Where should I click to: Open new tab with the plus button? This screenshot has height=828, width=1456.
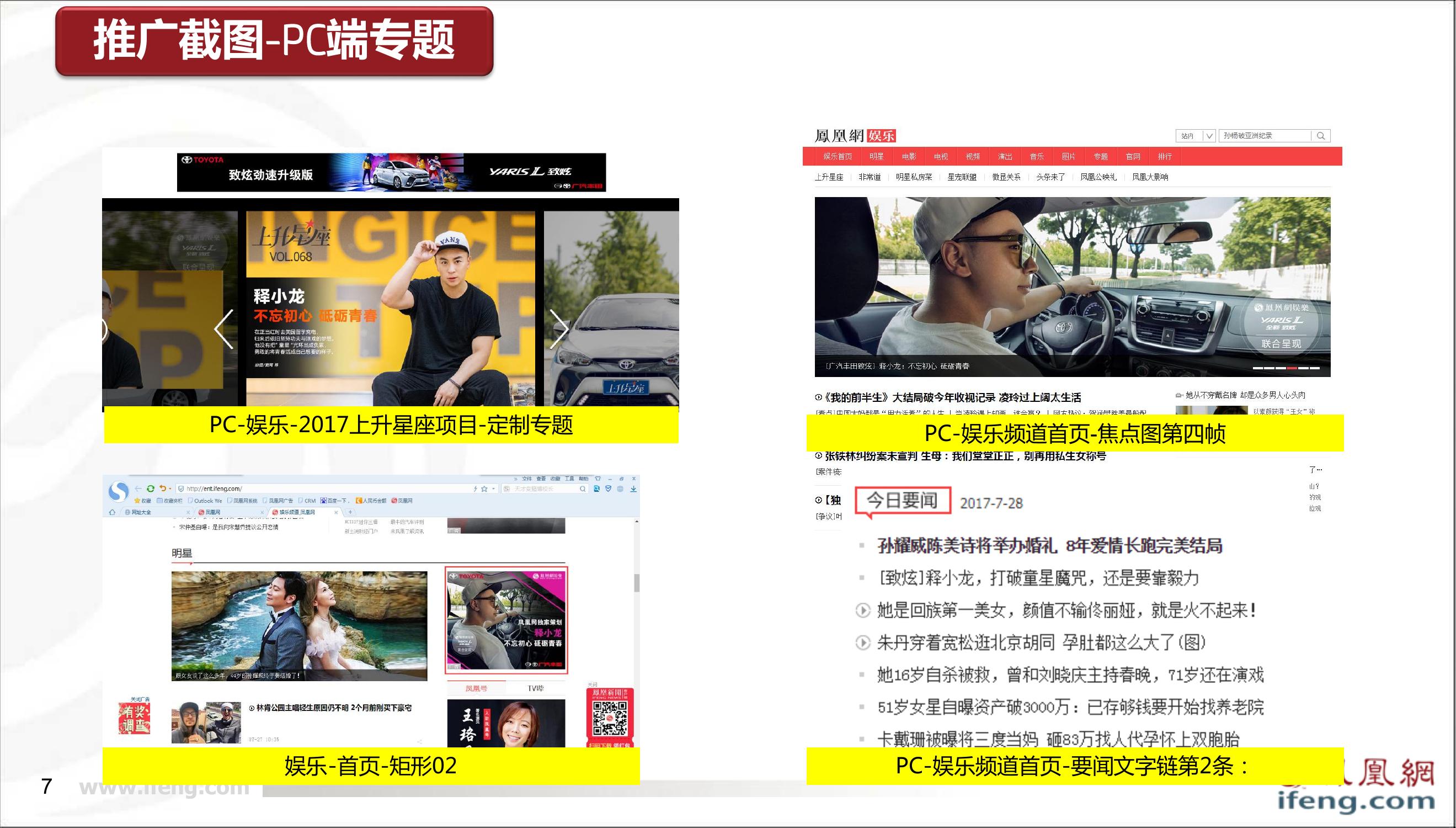[x=350, y=512]
